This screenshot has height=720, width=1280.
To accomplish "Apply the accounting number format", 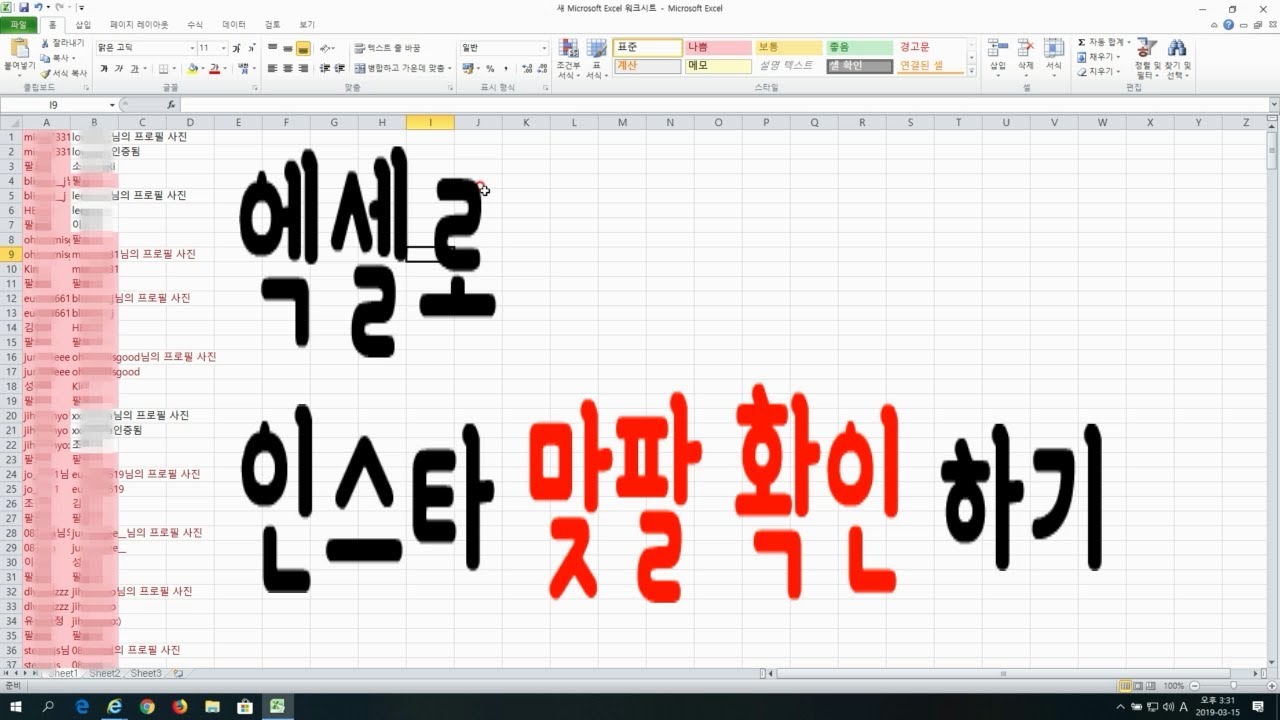I will click(468, 69).
